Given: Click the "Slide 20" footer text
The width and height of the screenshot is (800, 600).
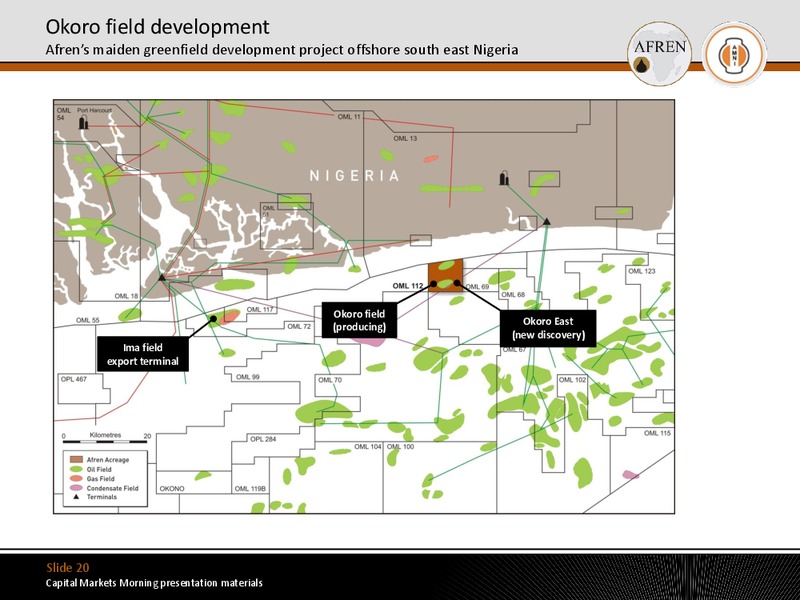Looking at the screenshot, I should pyautogui.click(x=67, y=567).
